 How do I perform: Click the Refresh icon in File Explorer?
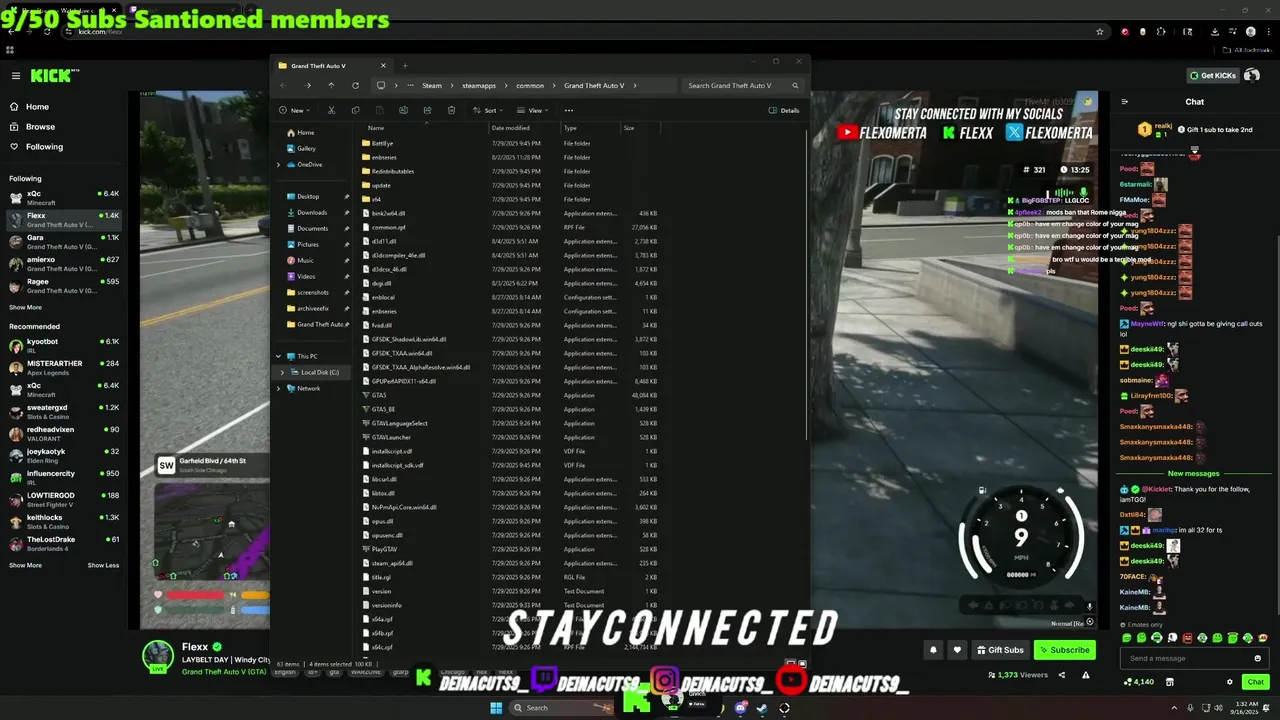[356, 85]
